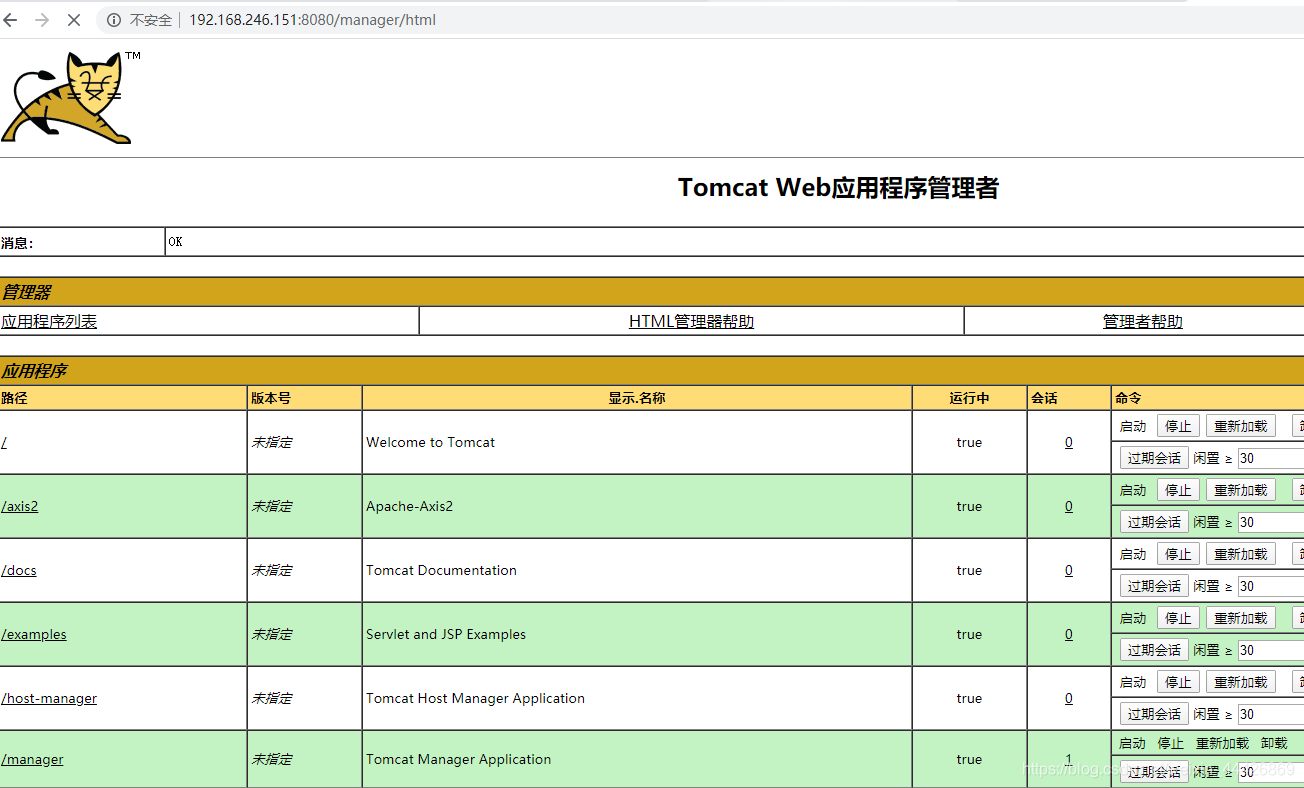
Task: Click idle minutes field for /axis2
Action: (x=1271, y=522)
